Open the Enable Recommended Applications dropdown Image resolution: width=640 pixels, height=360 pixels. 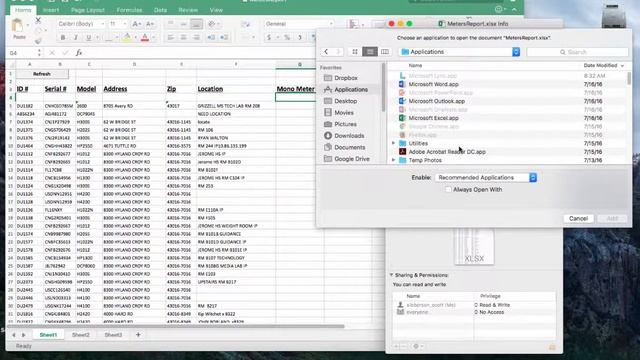[x=485, y=178]
